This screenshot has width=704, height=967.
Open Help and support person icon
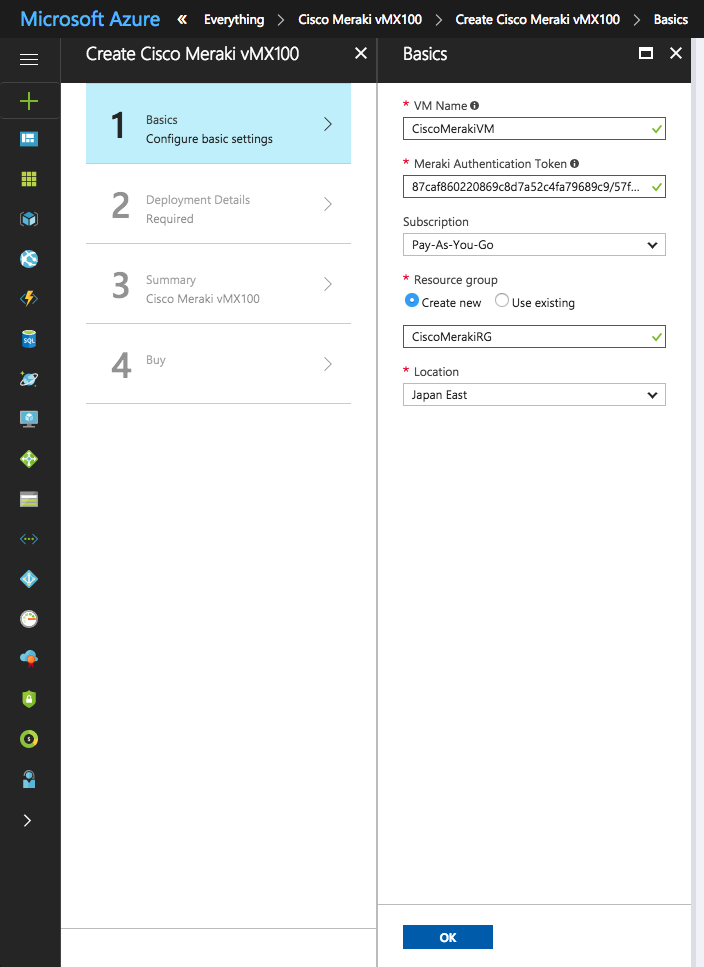pos(29,779)
